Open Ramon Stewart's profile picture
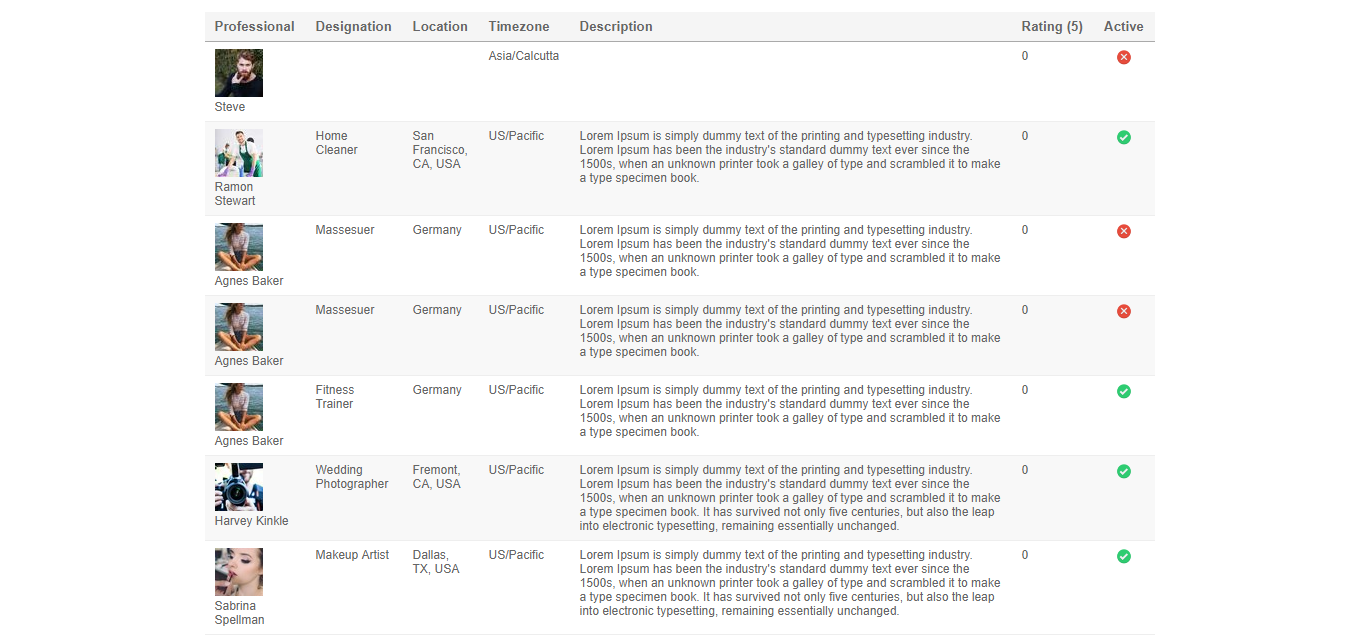 tap(238, 153)
